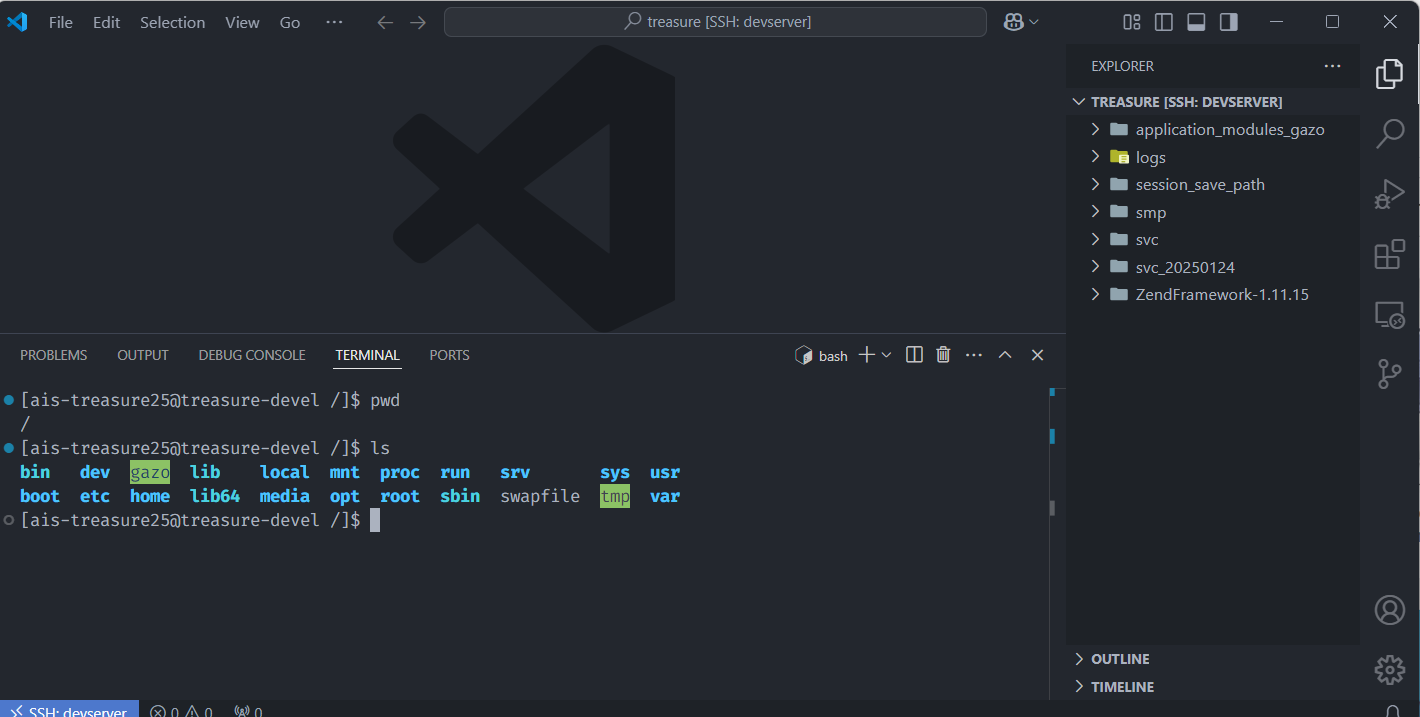The image size is (1420, 717).
Task: Open the Remote Explorer icon
Action: [1389, 315]
